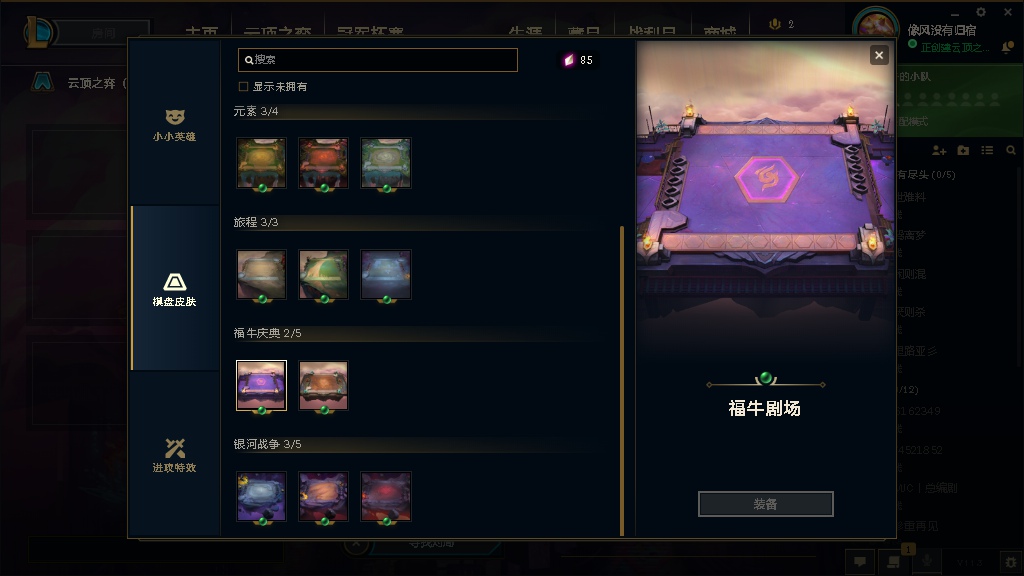Choose the third 旅程 blue arena thumbnail

tap(386, 274)
